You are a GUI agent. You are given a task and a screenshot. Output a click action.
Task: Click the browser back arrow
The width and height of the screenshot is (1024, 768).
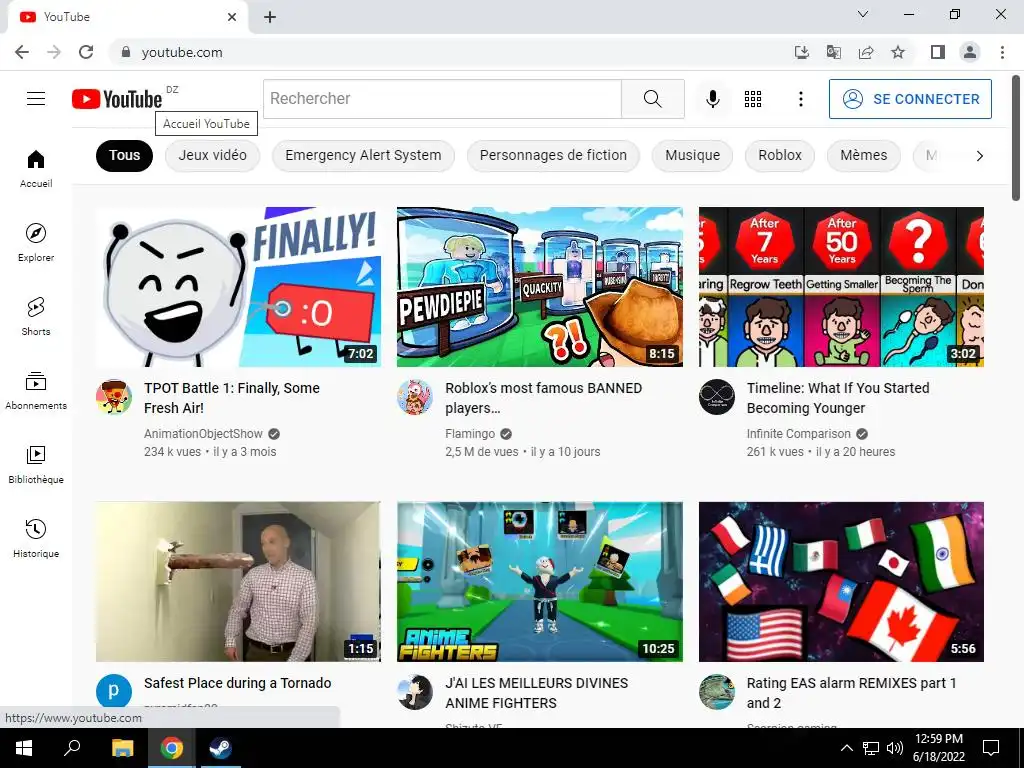coord(22,52)
